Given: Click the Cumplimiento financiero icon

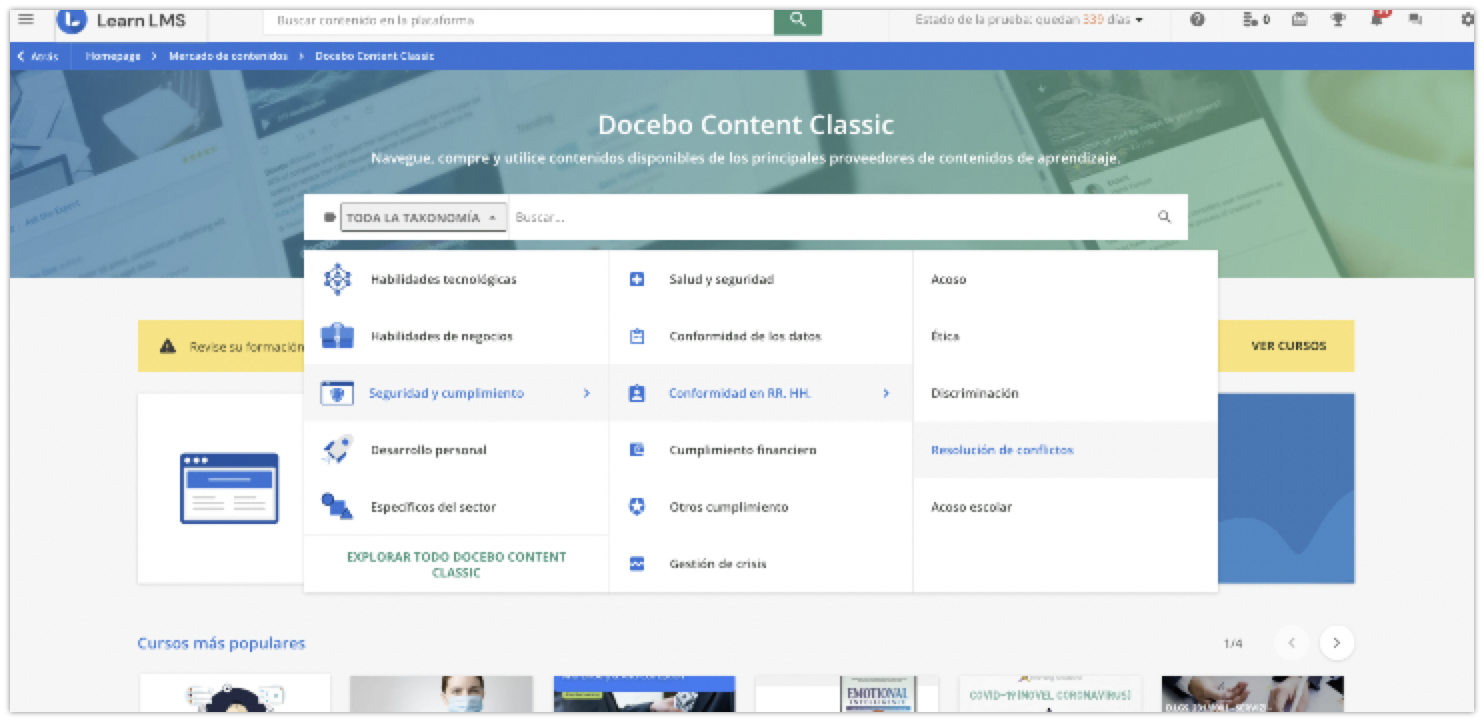Looking at the screenshot, I should (637, 450).
